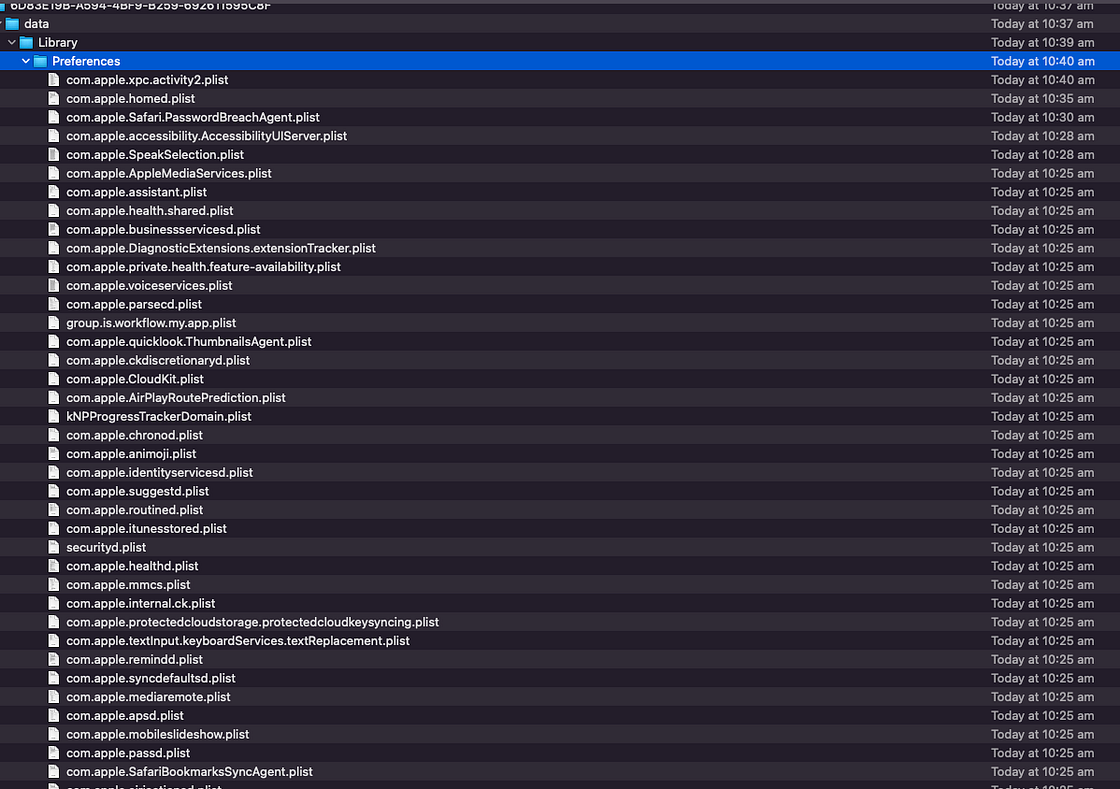Select com.apple.protectedcloudstorage.protectedcloudkeysyncing.plist file name
The image size is (1120, 789).
[252, 622]
